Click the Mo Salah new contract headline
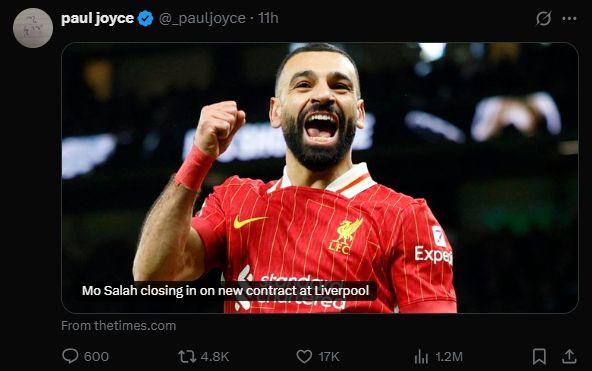 pos(225,291)
